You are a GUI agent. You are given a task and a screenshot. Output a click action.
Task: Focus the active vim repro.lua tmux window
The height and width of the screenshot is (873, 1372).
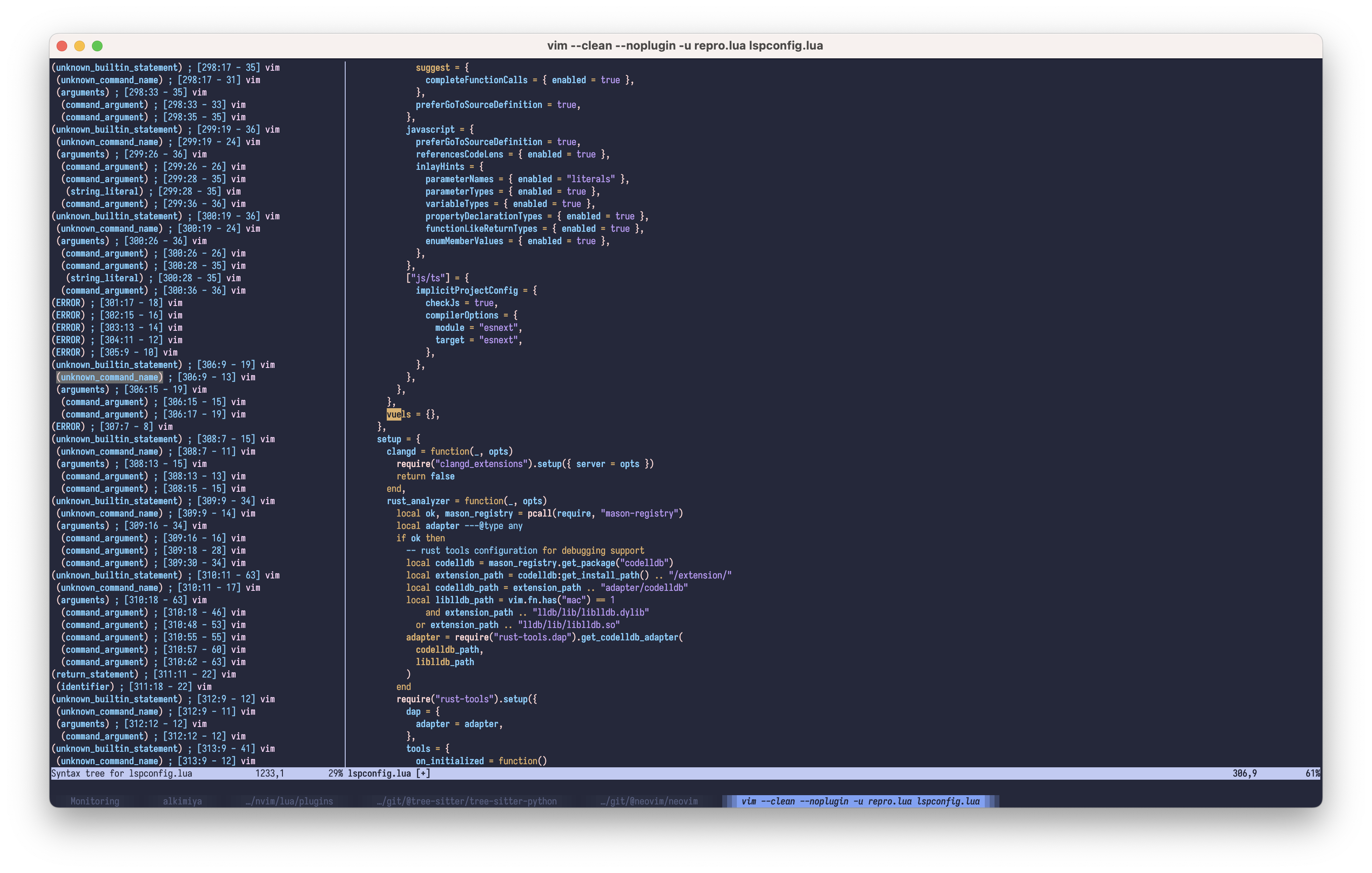click(x=860, y=801)
